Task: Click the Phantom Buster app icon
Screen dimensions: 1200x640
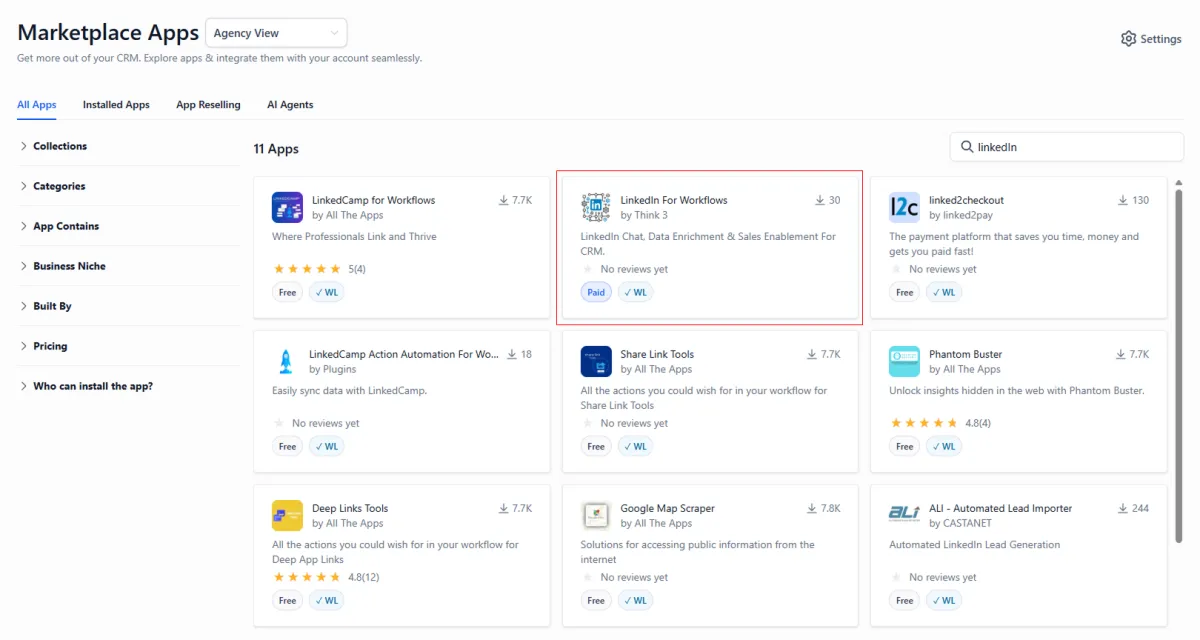Action: click(904, 361)
